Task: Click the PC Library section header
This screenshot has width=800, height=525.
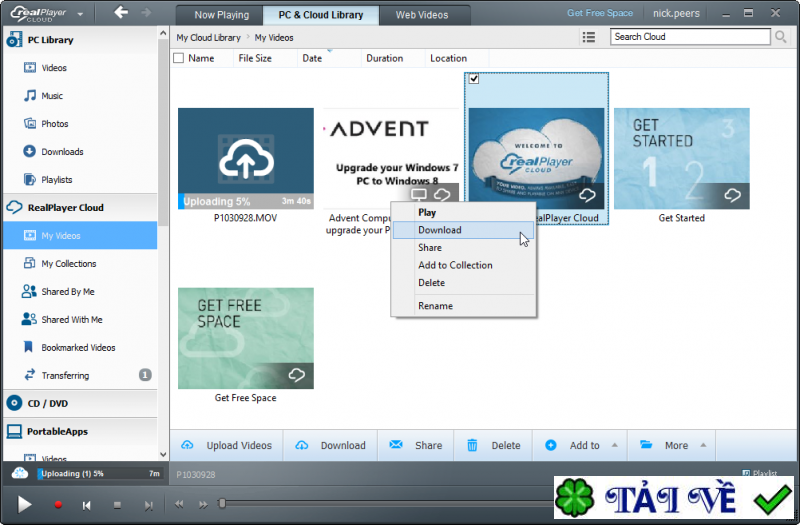Action: click(81, 40)
